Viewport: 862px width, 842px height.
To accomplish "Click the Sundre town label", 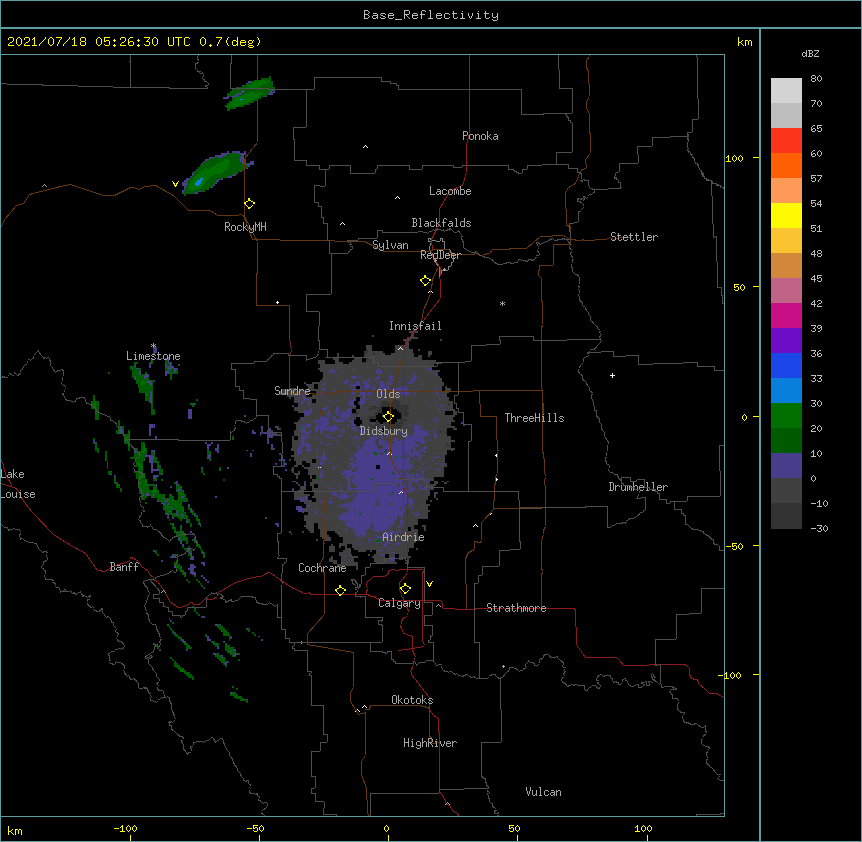I will pyautogui.click(x=292, y=391).
